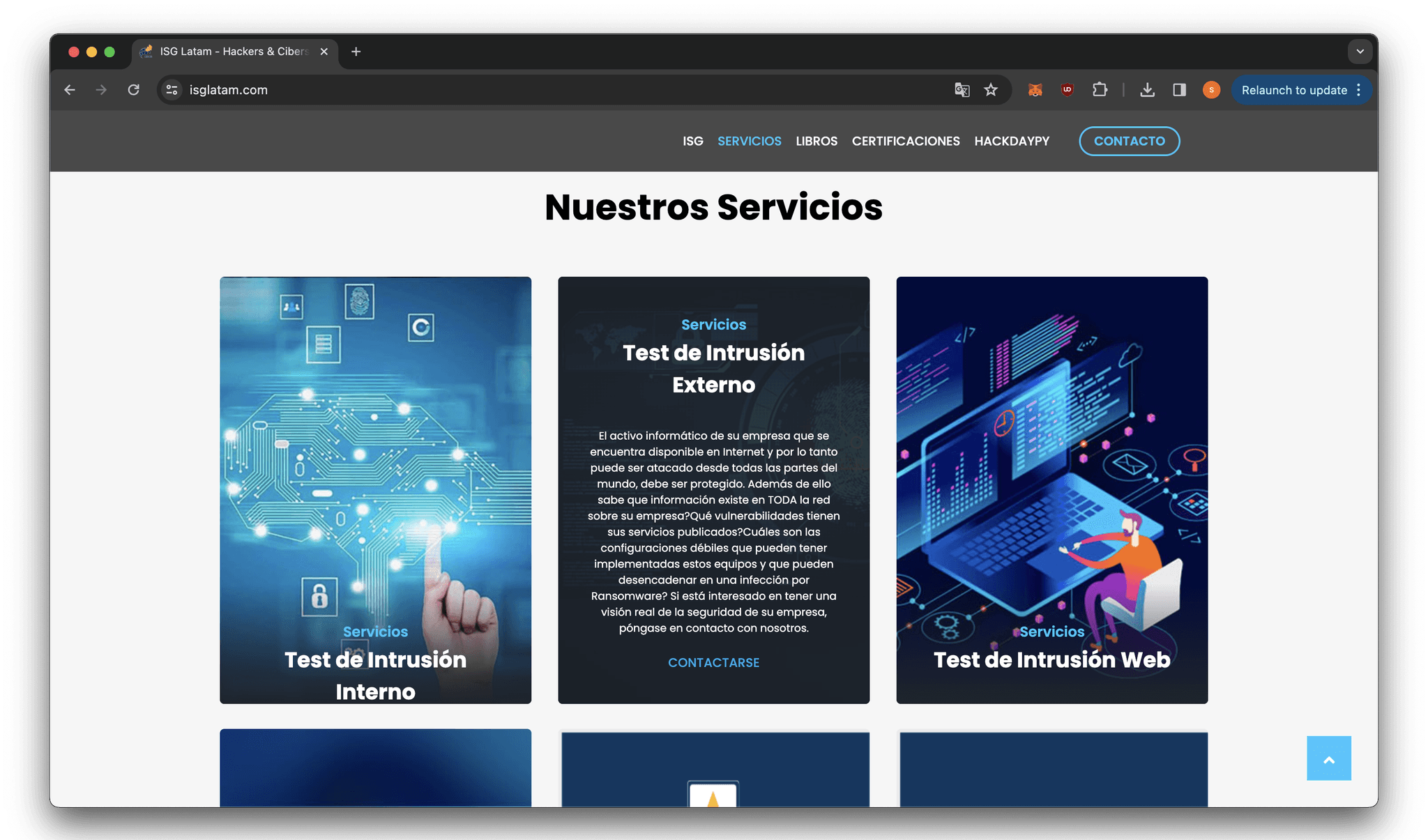1428x840 pixels.
Task: Open the Extensions puzzle icon
Action: [x=1100, y=90]
